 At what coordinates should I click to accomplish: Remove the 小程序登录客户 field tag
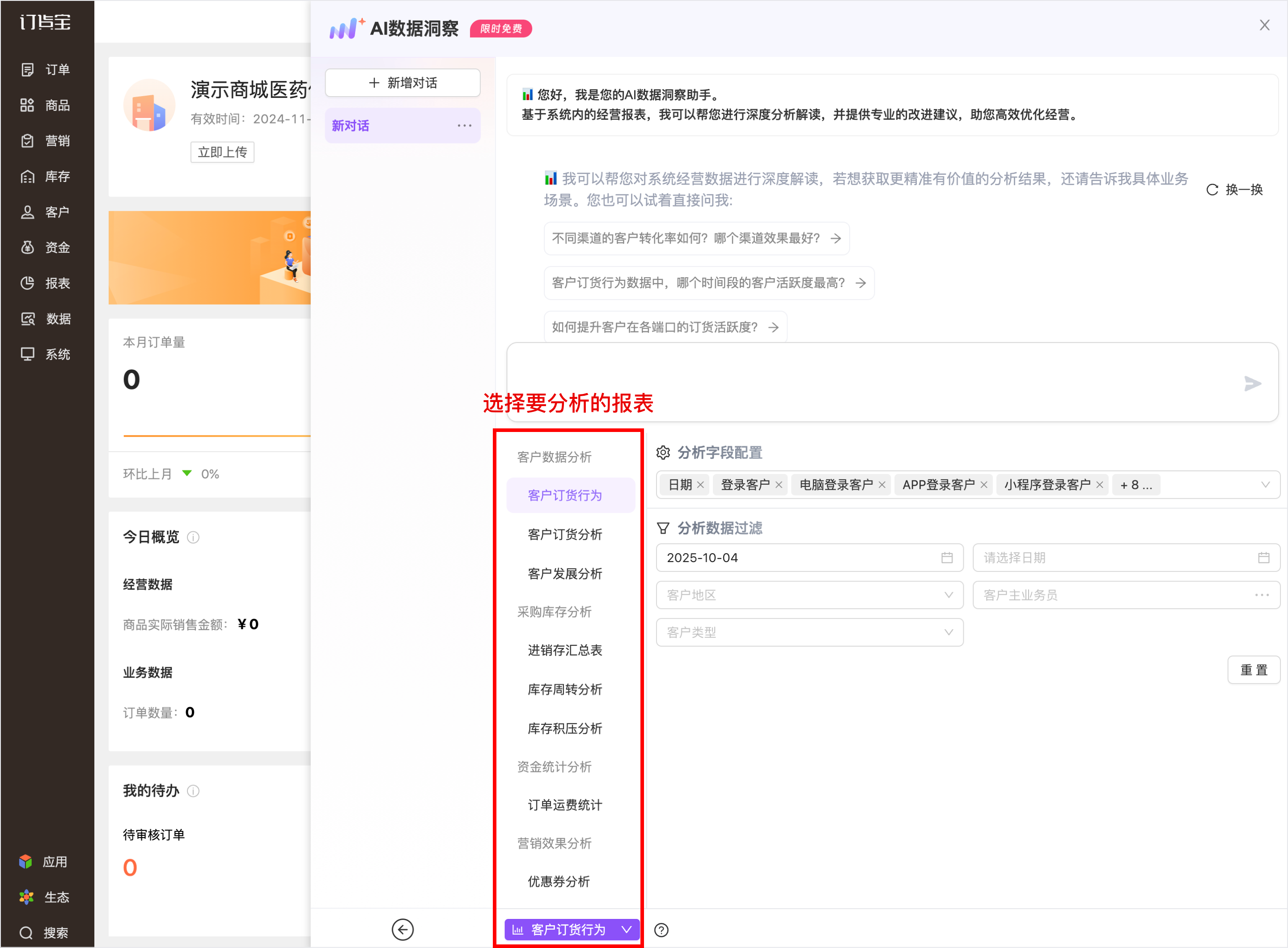click(x=1099, y=485)
